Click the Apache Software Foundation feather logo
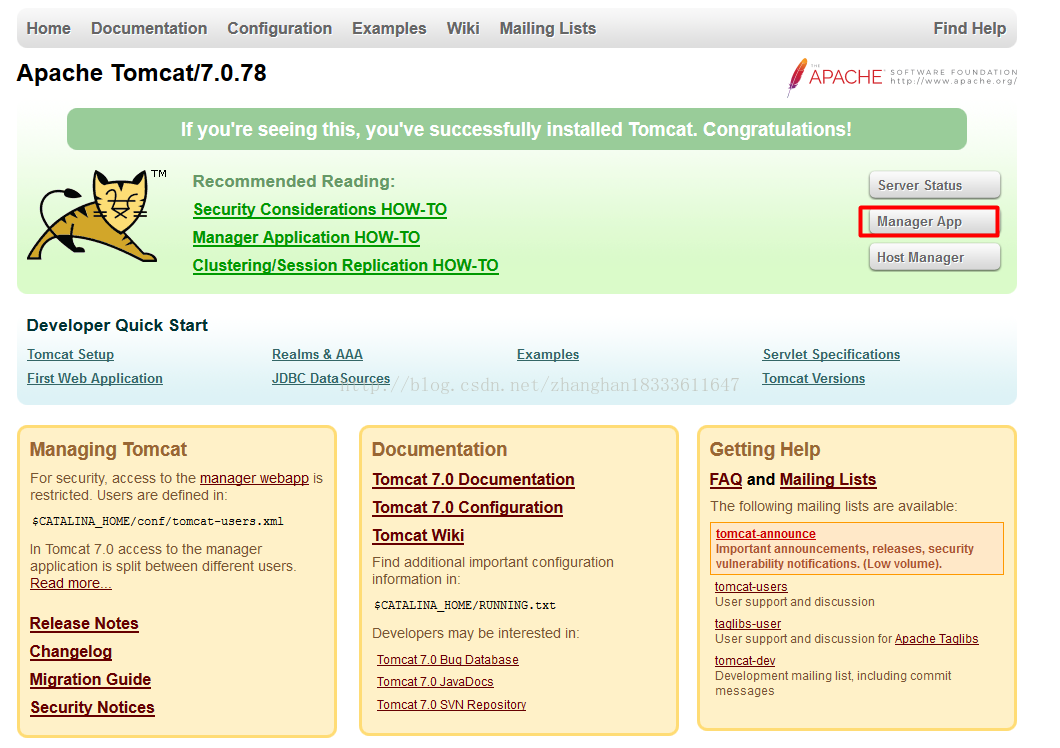Screen dimensions: 1060x748 point(902,77)
